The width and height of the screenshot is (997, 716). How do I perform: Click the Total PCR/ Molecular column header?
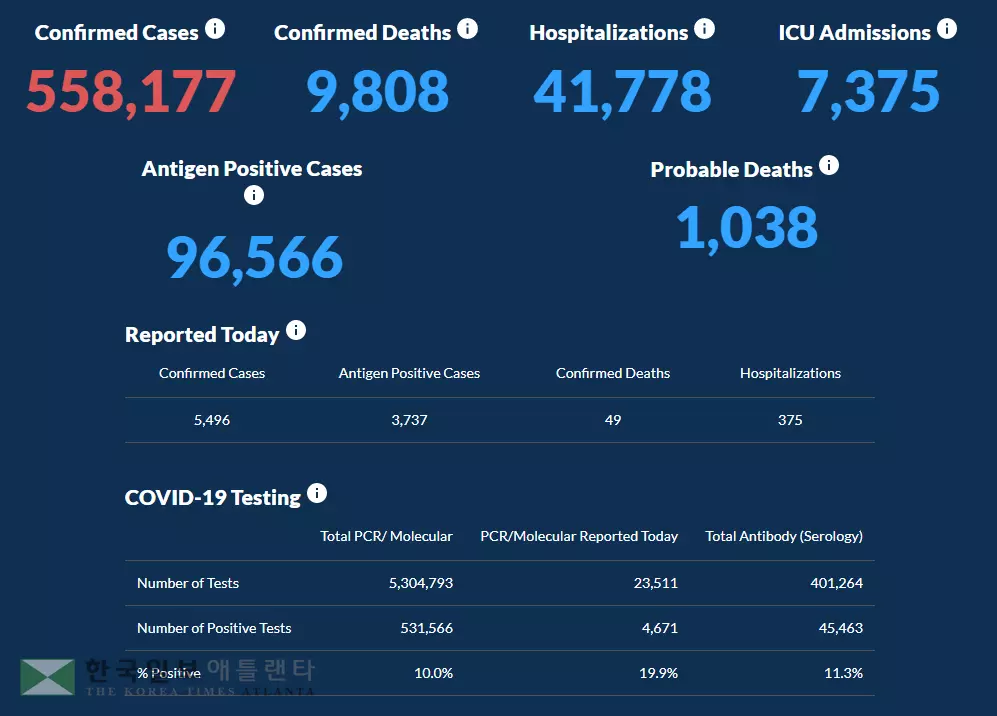386,537
